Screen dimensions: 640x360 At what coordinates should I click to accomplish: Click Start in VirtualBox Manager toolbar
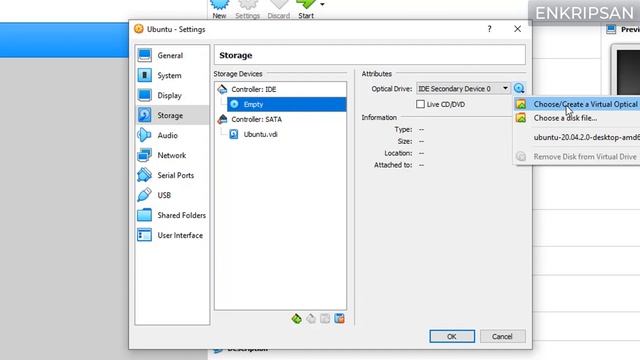pyautogui.click(x=306, y=9)
